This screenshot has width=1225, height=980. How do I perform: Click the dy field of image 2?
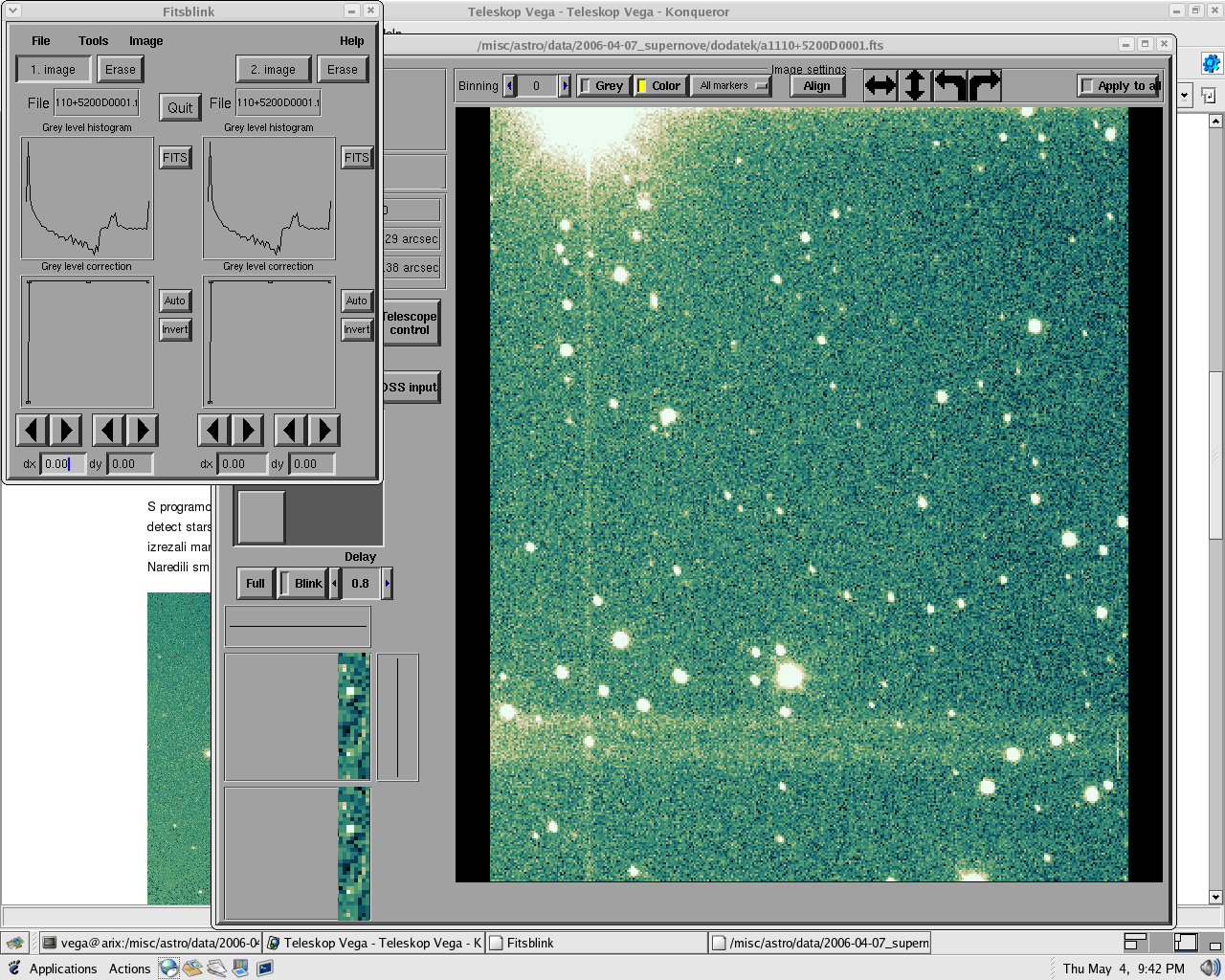point(312,464)
